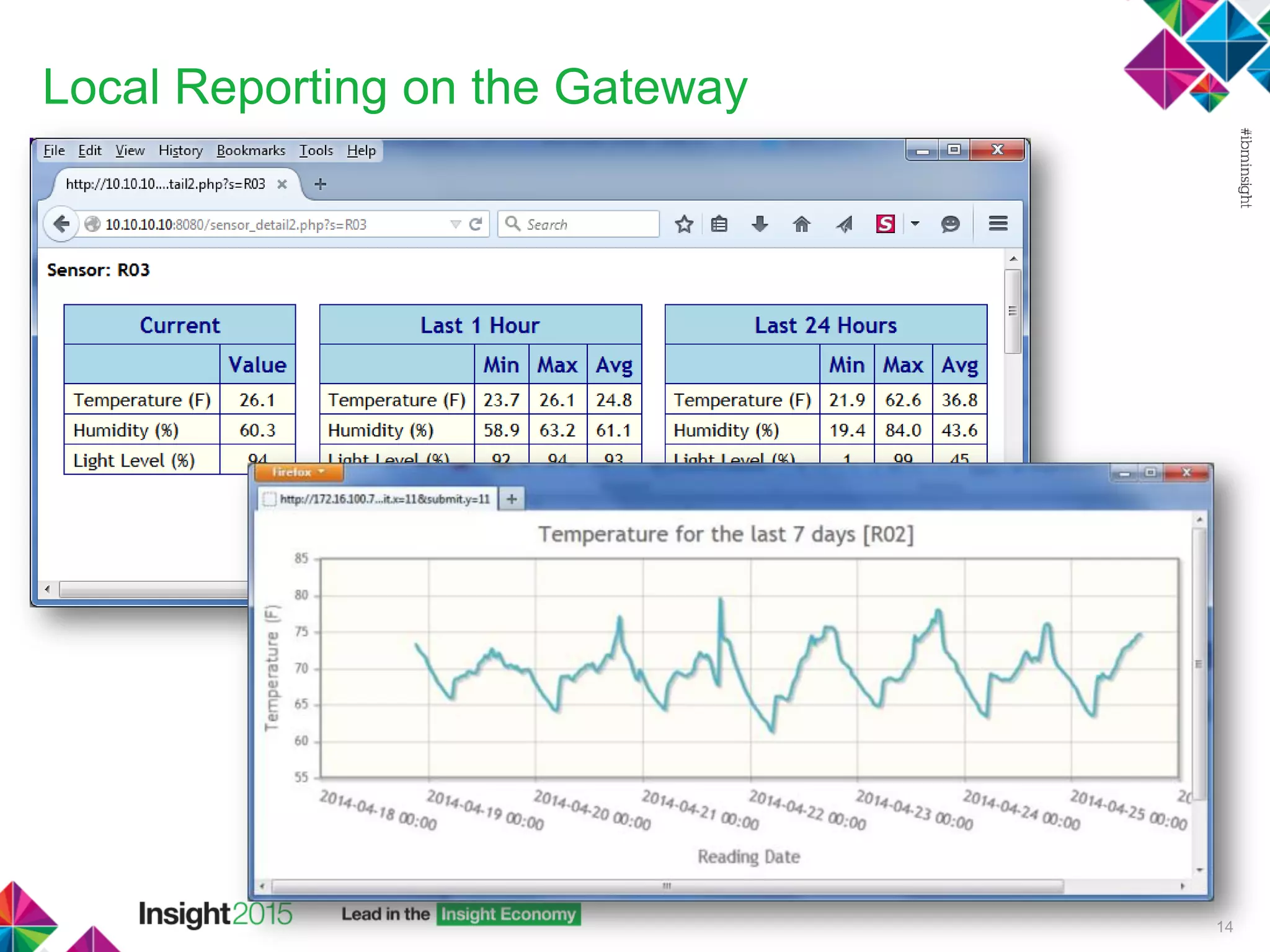Open a new tab in back window

pyautogui.click(x=320, y=184)
